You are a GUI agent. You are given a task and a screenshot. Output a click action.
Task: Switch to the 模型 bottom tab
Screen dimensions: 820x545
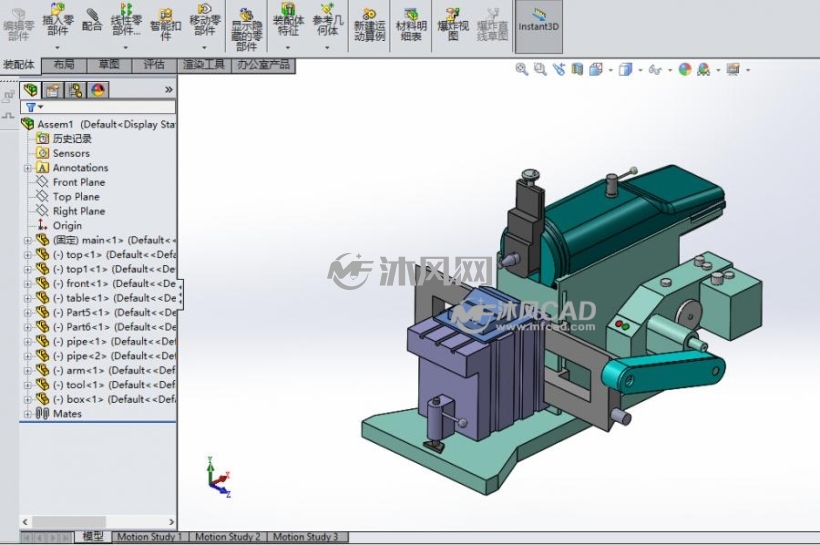click(x=93, y=536)
